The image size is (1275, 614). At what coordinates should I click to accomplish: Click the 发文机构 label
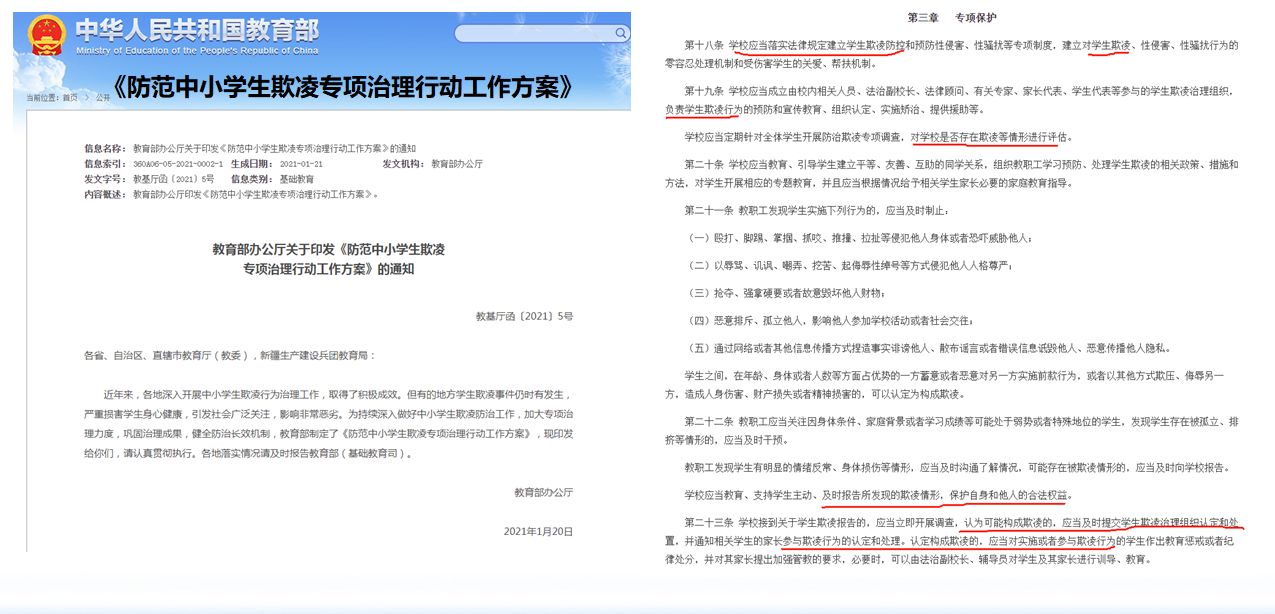tap(404, 163)
